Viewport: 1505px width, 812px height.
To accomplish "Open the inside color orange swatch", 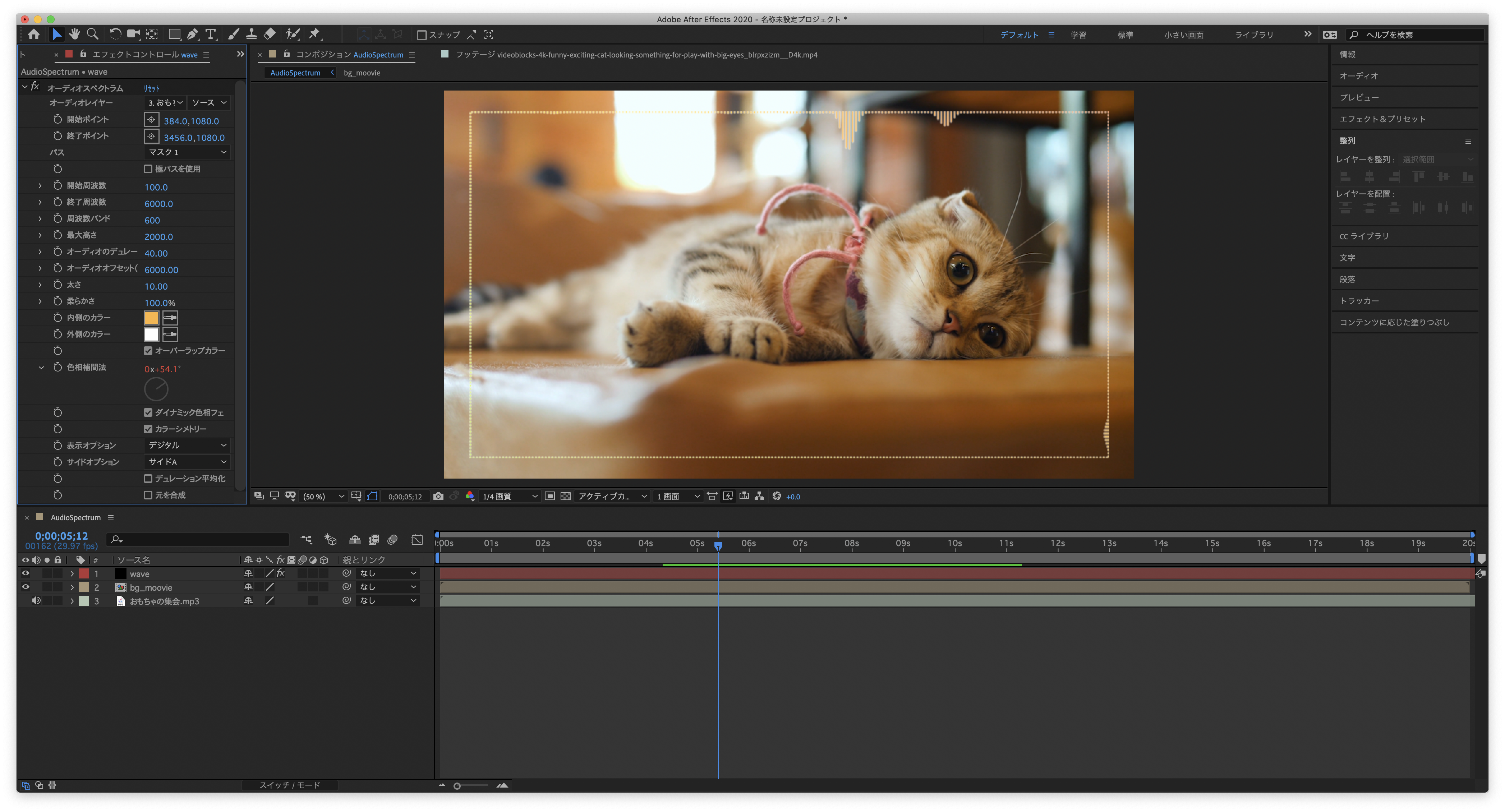I will 151,318.
